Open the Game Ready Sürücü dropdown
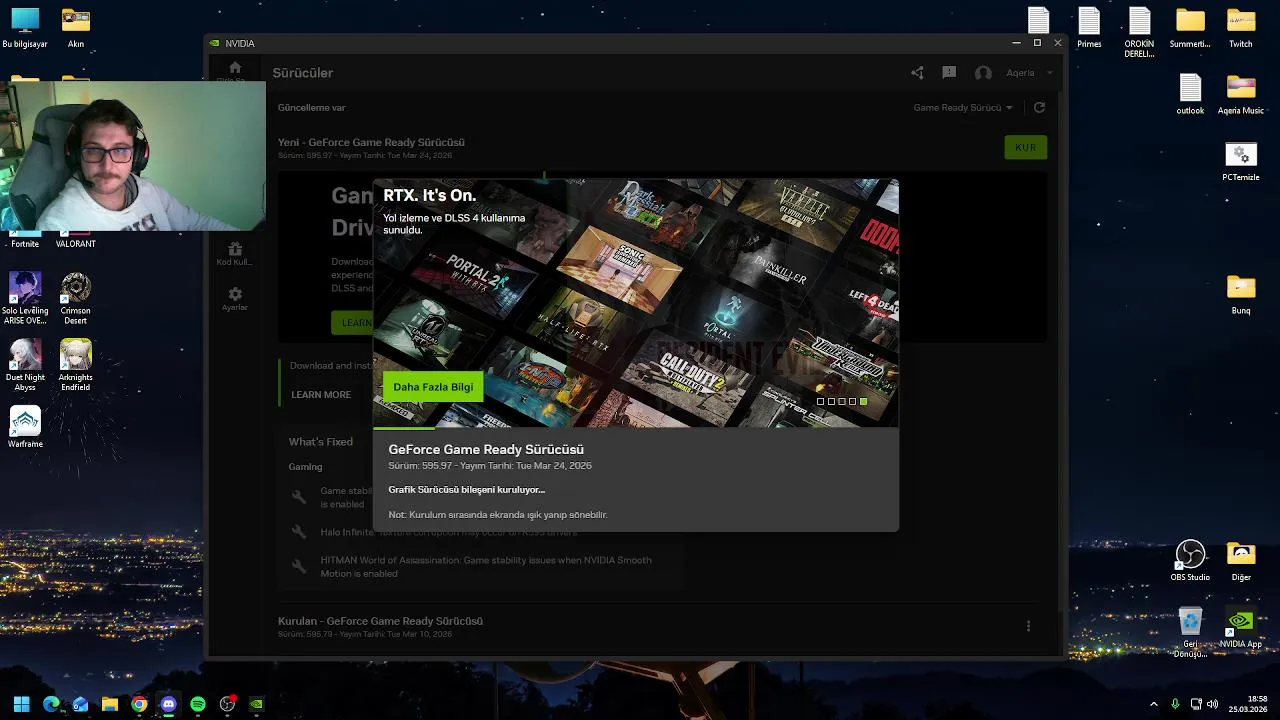1280x720 pixels. click(963, 107)
